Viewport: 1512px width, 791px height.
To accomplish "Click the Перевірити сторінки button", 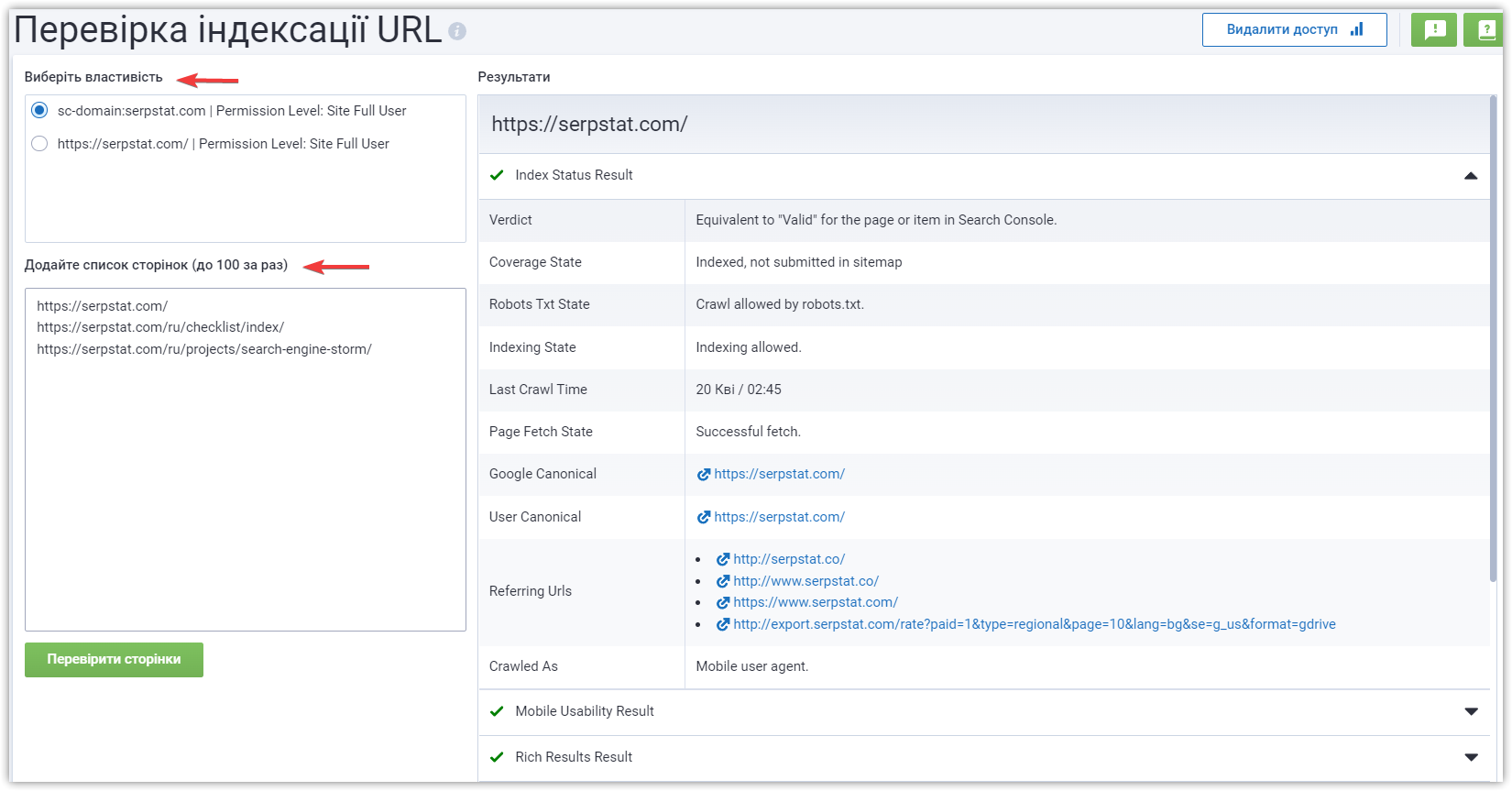I will click(x=114, y=660).
